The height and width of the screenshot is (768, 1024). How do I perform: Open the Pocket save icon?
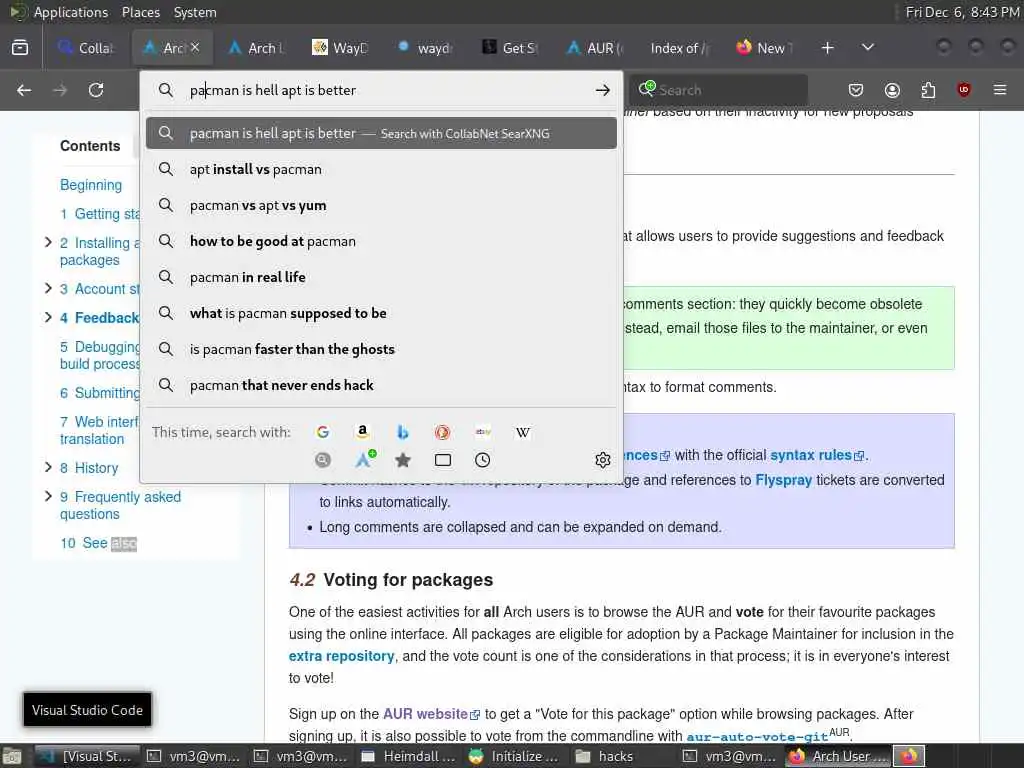click(x=856, y=90)
